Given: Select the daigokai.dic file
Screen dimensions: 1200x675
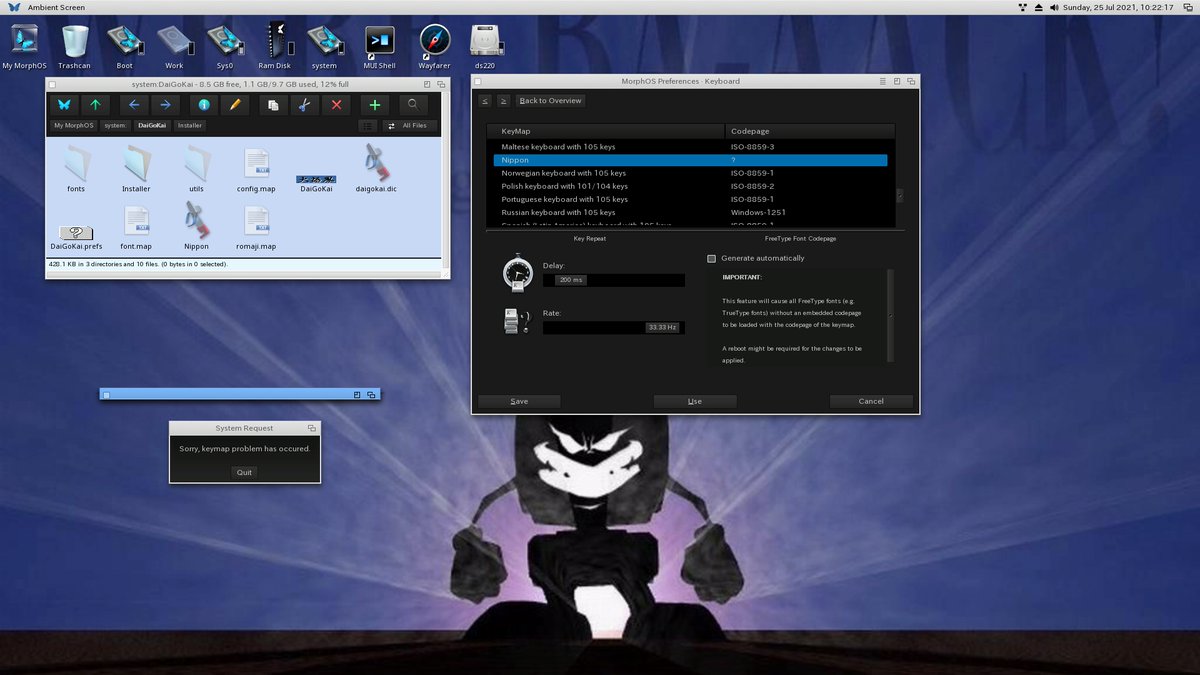Looking at the screenshot, I should [376, 168].
